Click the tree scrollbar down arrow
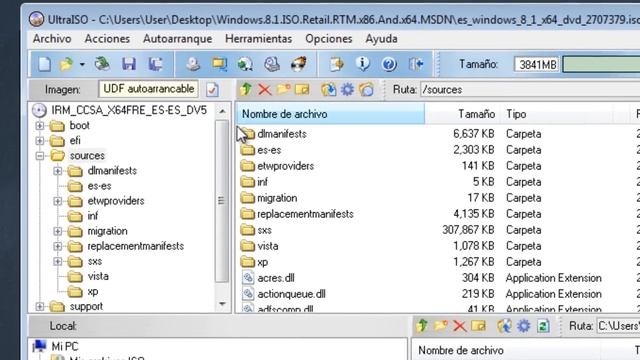The height and width of the screenshot is (360, 640). pos(222,304)
